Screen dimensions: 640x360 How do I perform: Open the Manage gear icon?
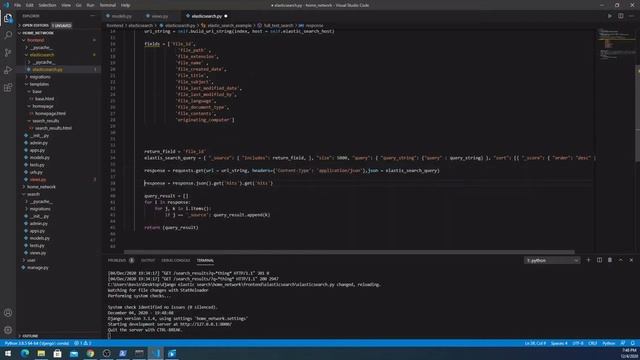8,330
